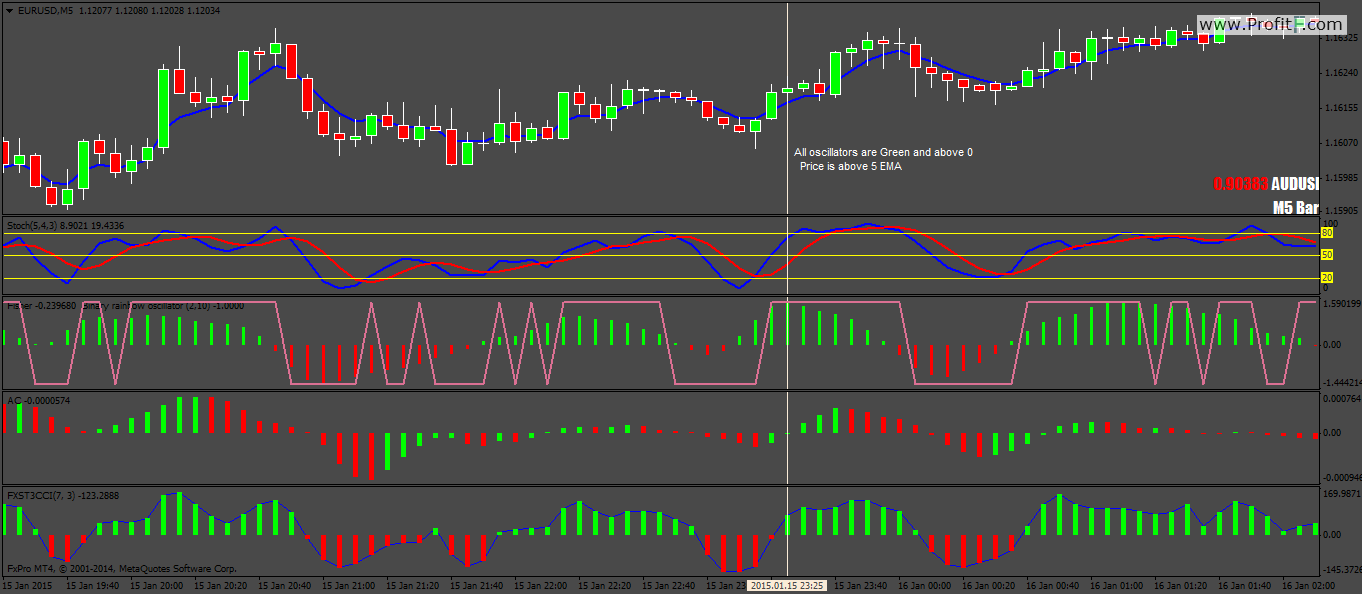Click the '15 Jan 21:00' time label

(x=348, y=585)
